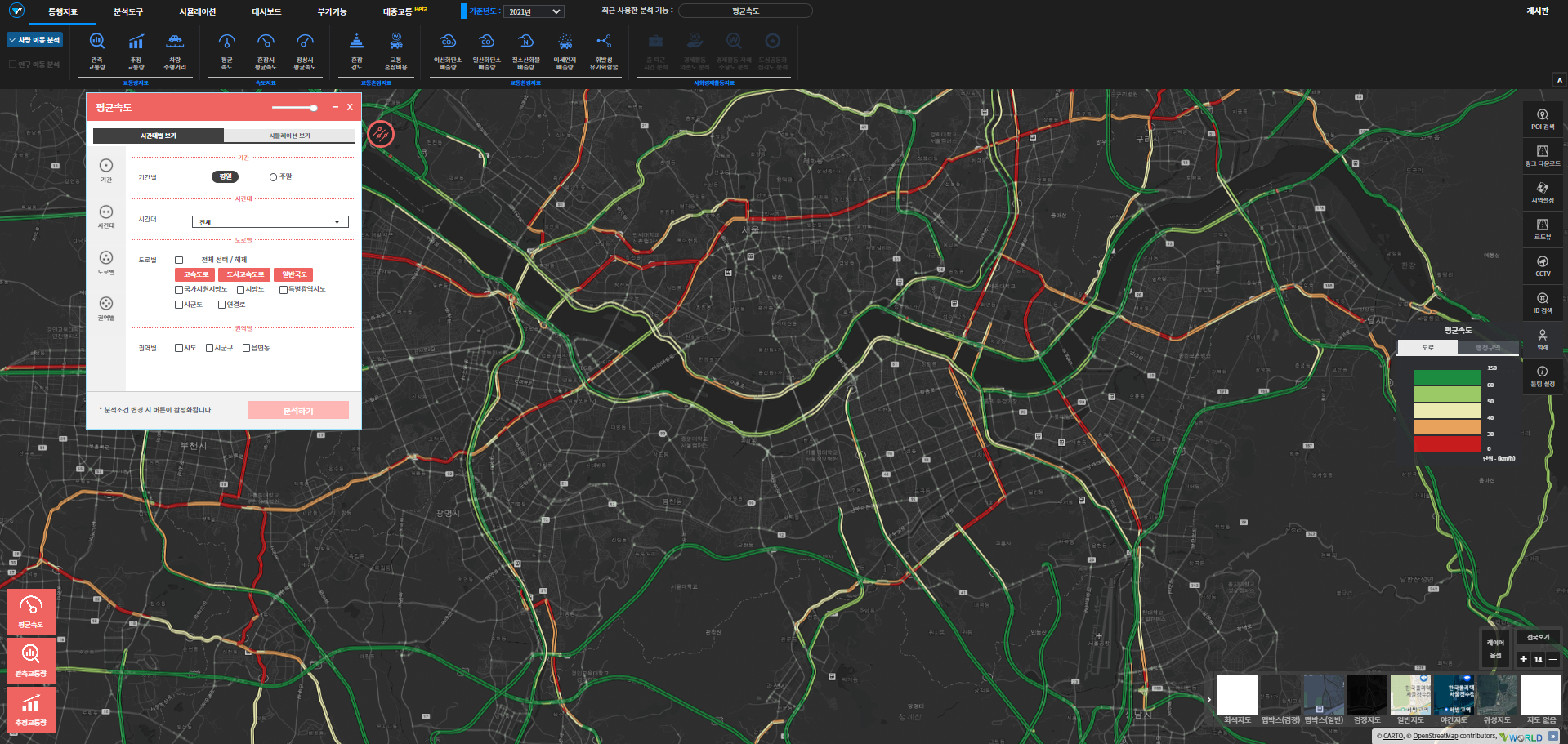Click the 관측교통량 shortcut tile at bottom left
This screenshot has height=744, width=1568.
click(31, 661)
